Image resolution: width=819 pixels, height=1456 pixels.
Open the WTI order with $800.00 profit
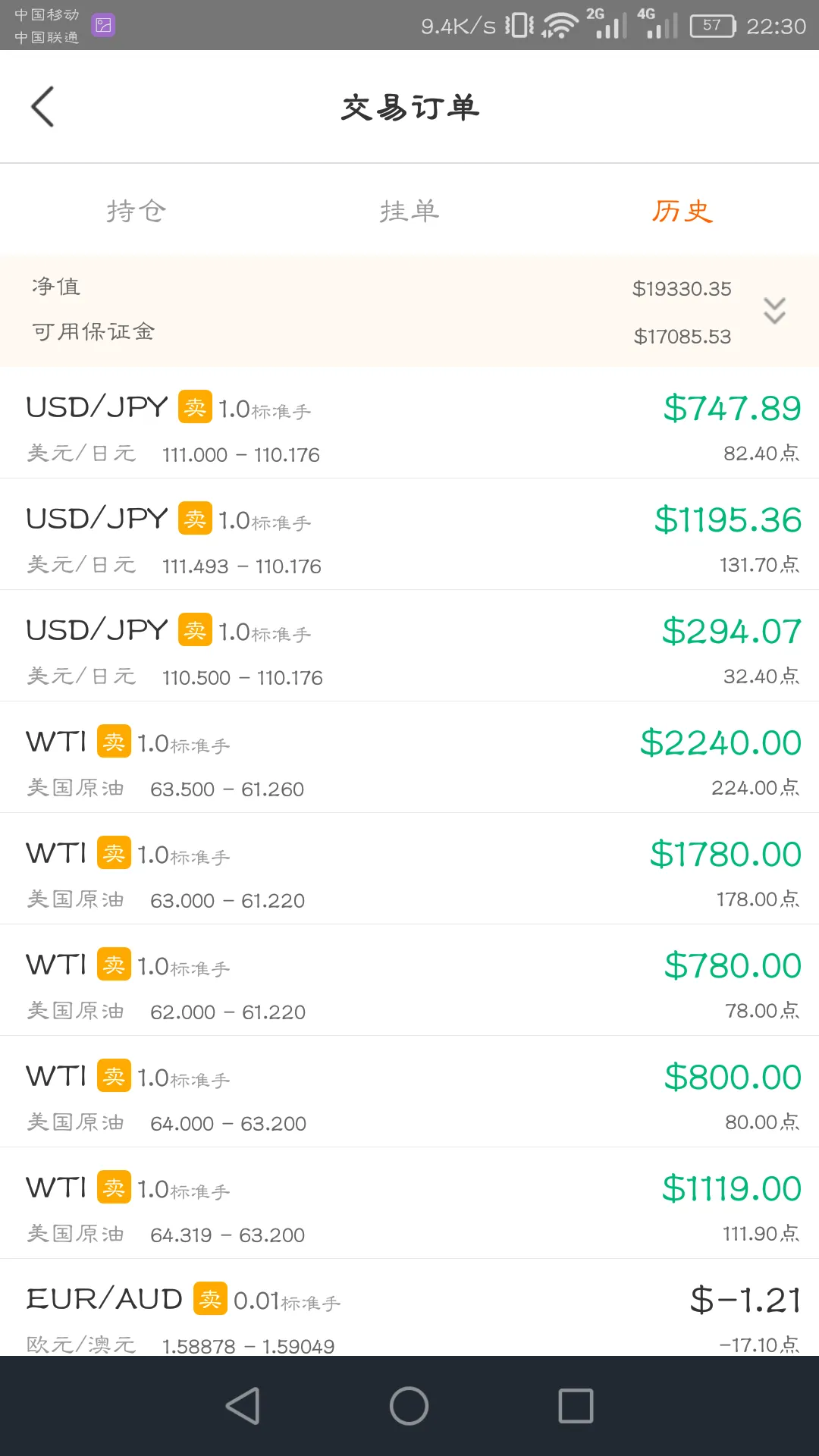point(409,1092)
